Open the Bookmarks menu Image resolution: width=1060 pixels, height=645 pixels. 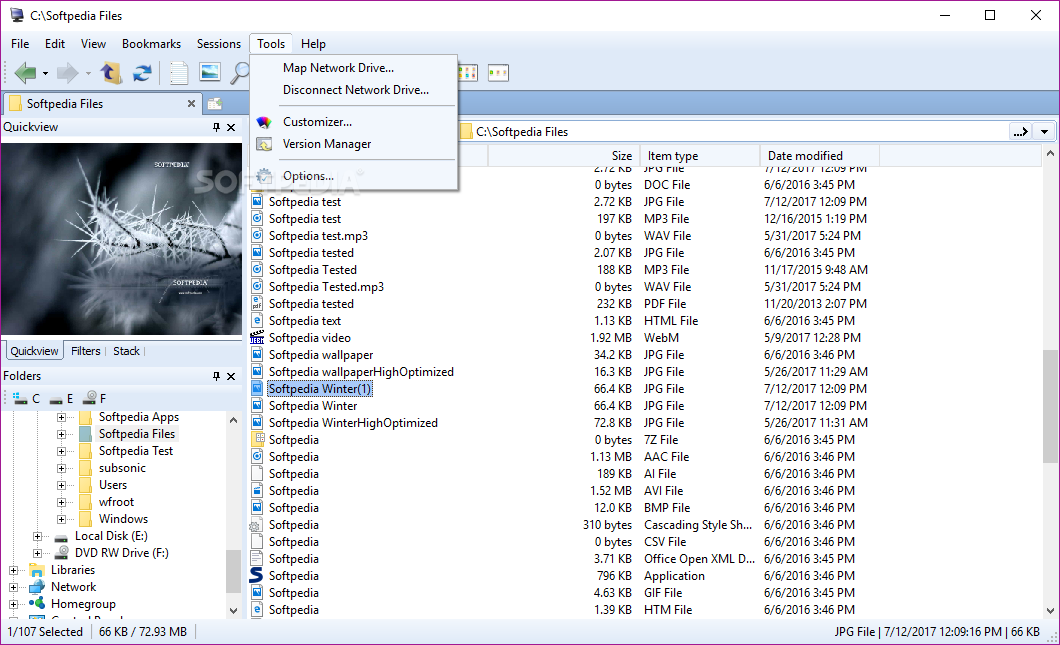151,44
